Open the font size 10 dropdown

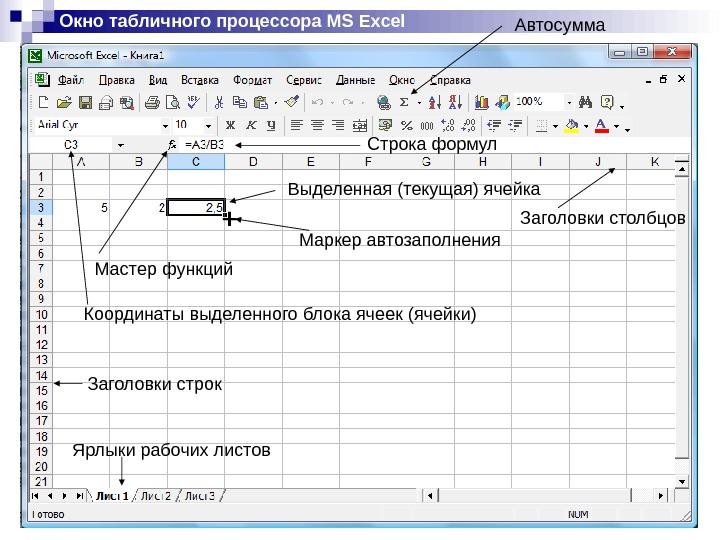tap(208, 125)
